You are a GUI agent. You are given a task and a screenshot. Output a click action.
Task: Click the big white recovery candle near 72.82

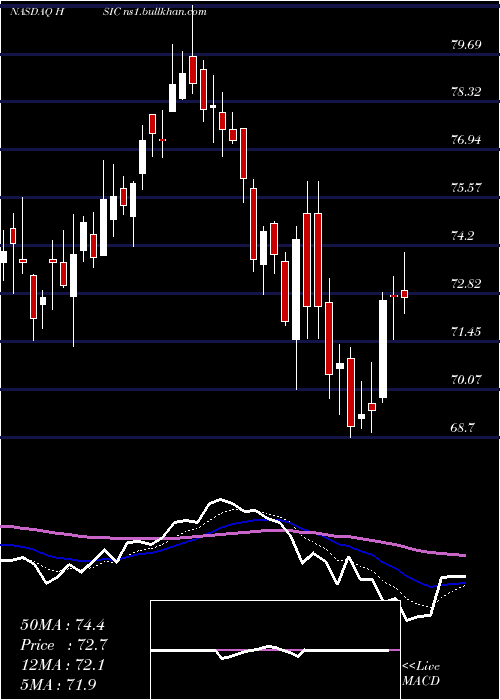tap(383, 349)
